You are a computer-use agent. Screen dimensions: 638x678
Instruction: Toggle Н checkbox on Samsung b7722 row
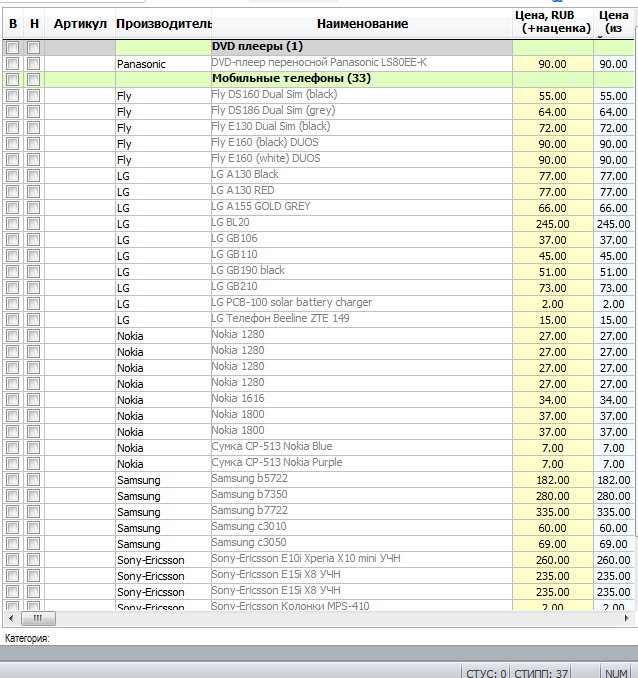pos(33,512)
